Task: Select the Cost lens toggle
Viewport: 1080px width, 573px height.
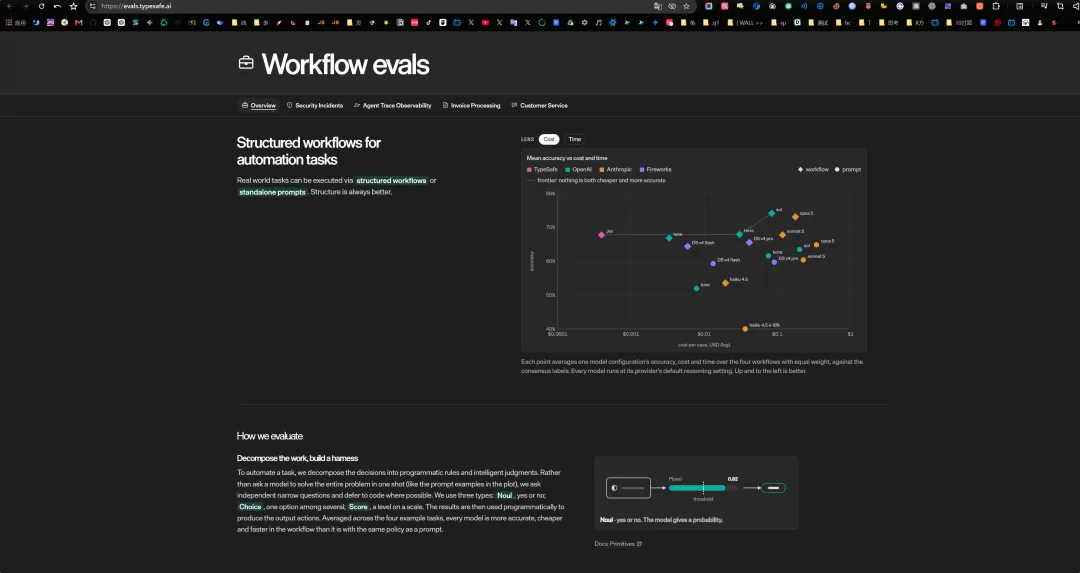Action: [549, 139]
